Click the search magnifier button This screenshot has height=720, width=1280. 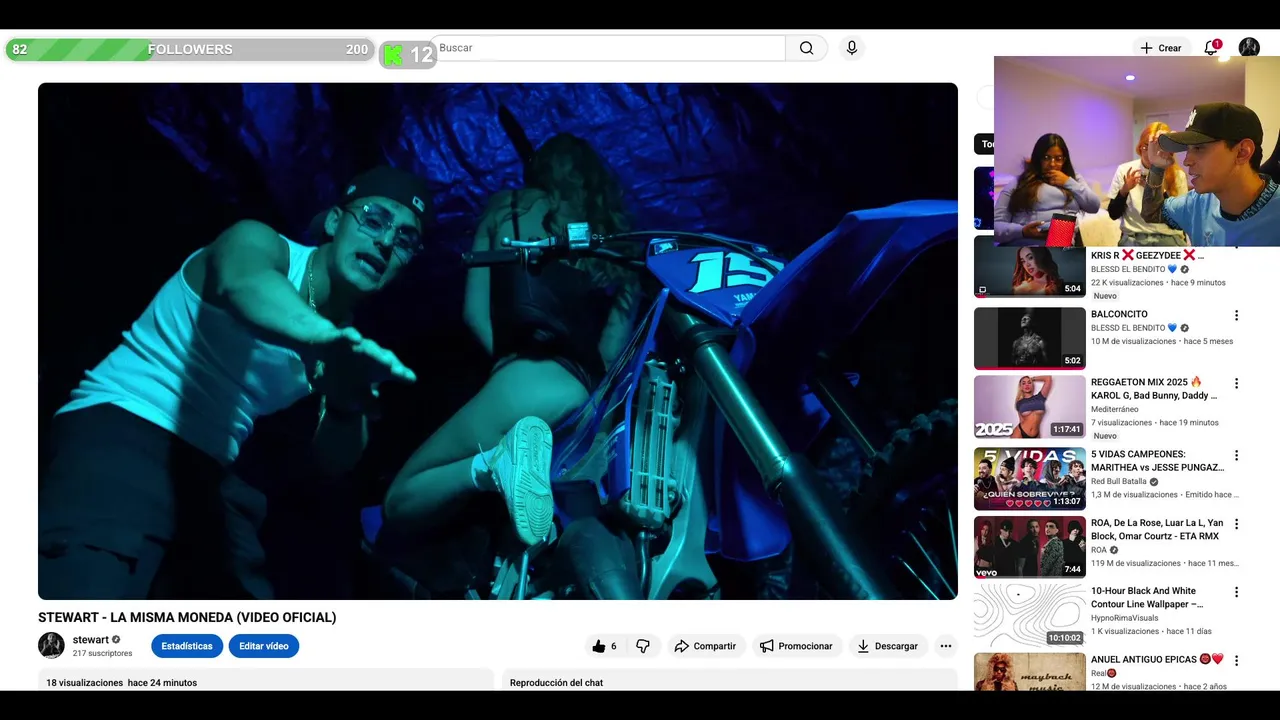coord(806,48)
